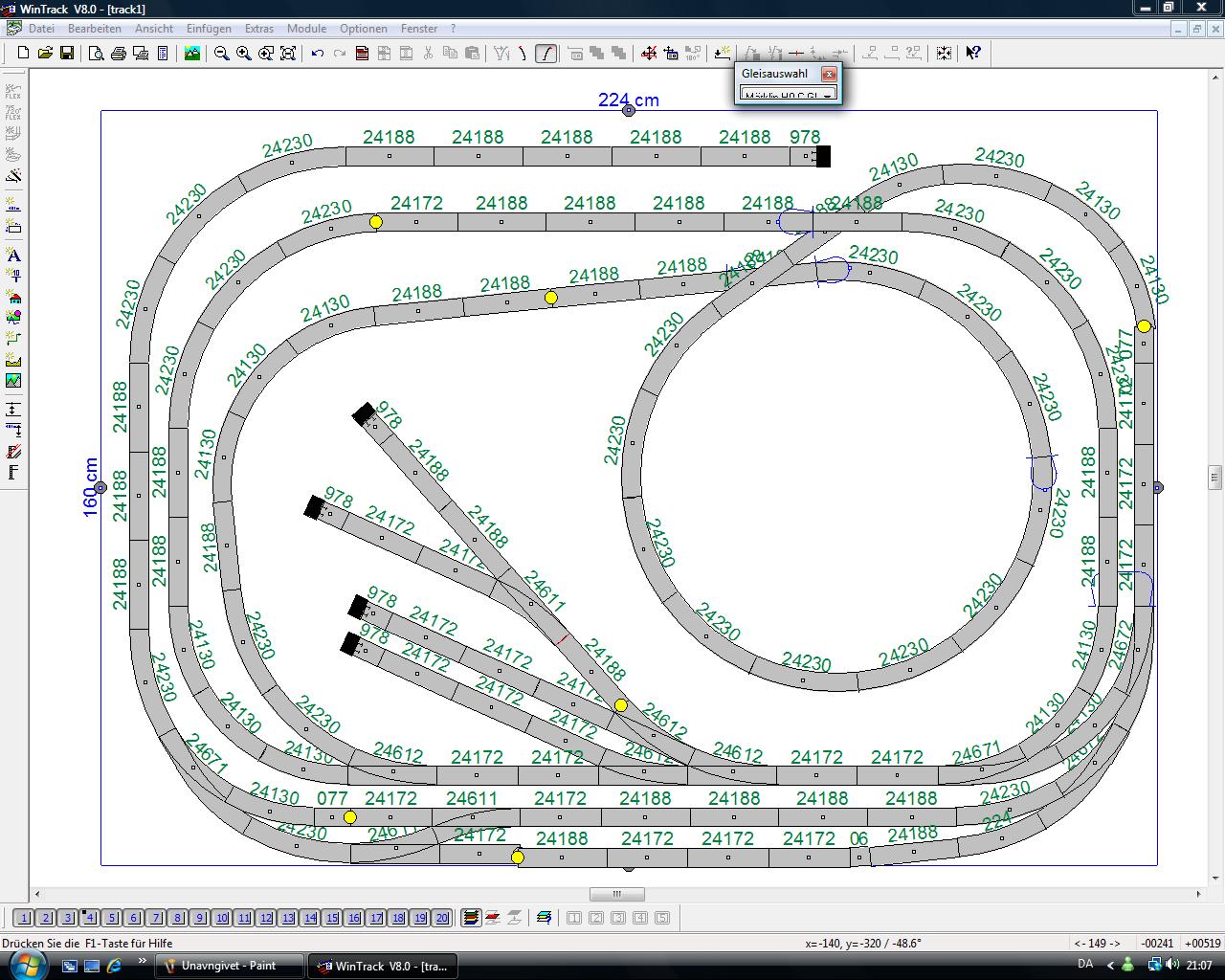Click the 160 cm height dimension label
1225x980 pixels.
coord(91,487)
